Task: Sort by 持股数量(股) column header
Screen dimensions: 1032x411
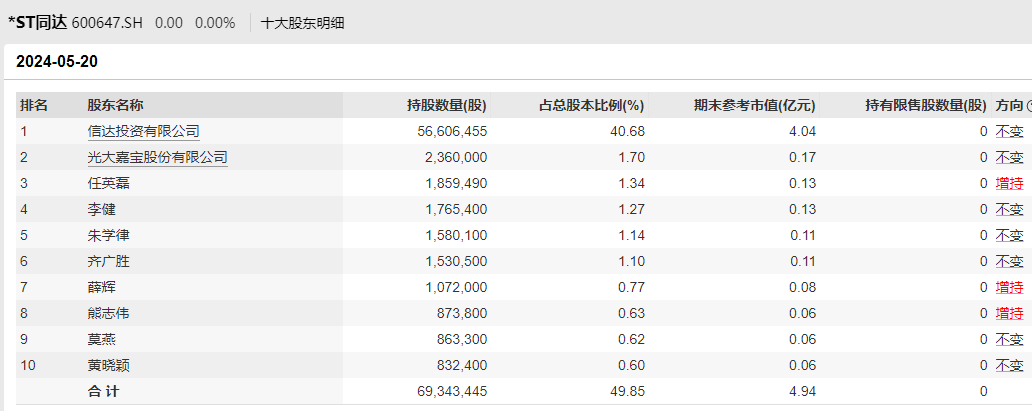Action: (x=446, y=105)
